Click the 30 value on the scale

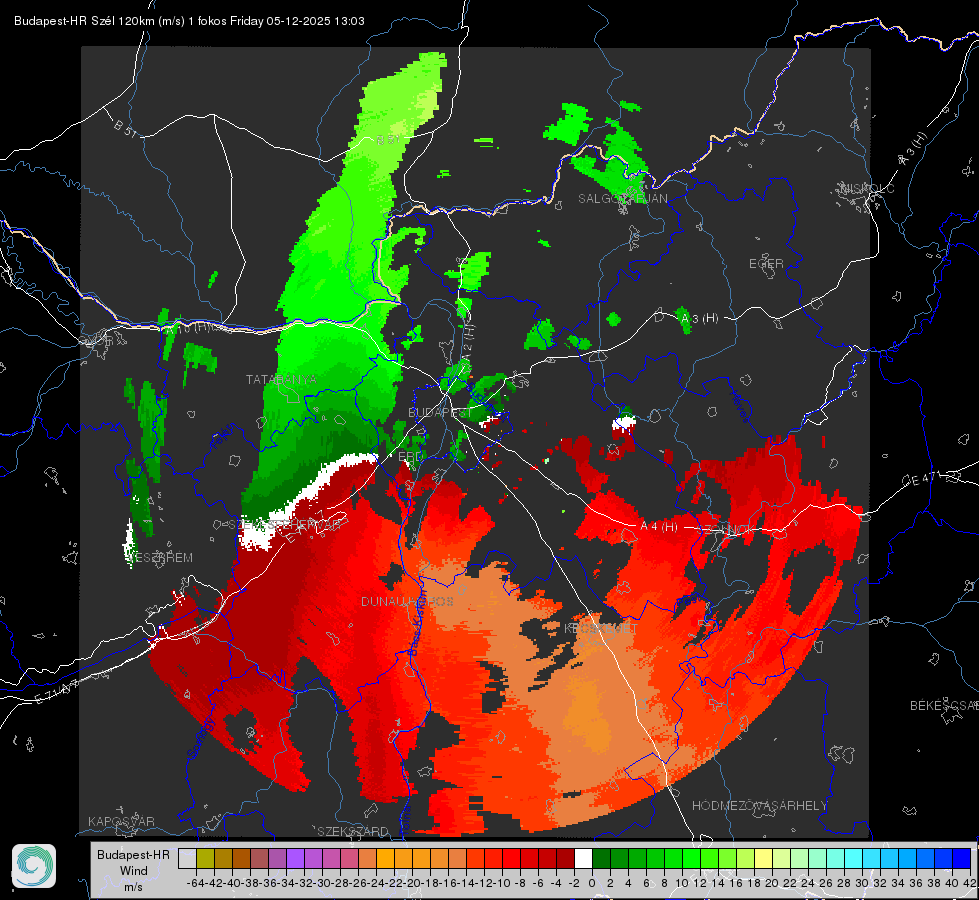pyautogui.click(x=862, y=883)
